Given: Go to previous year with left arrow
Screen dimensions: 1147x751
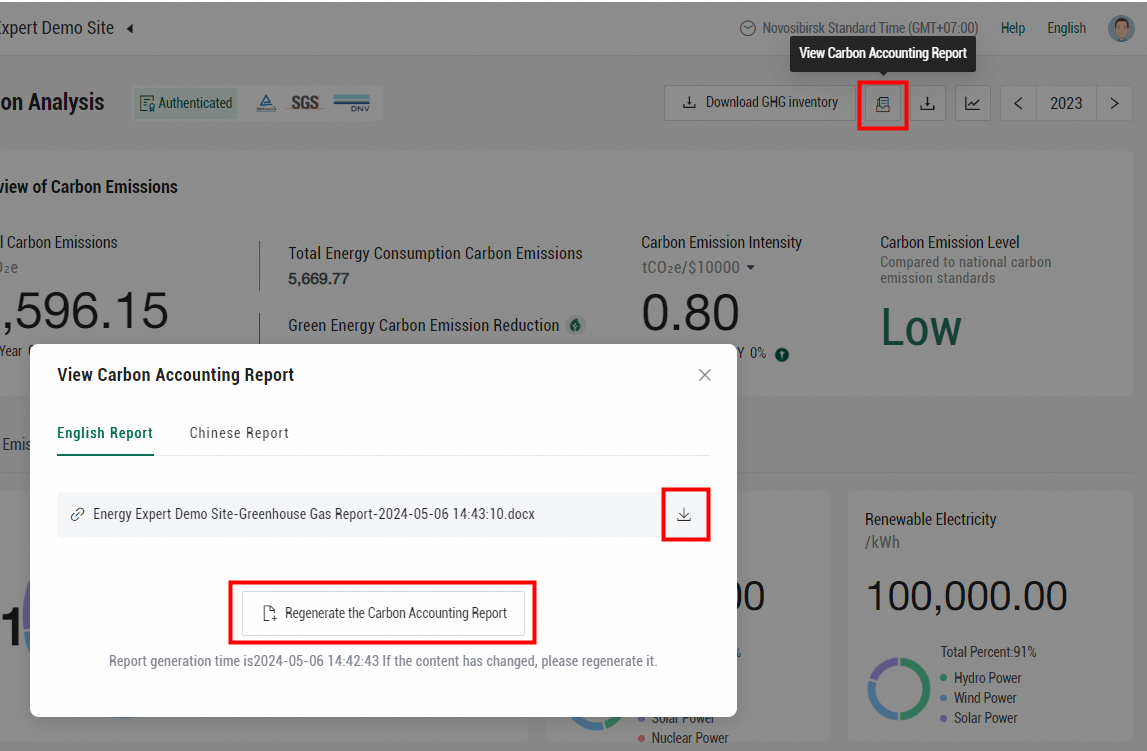Looking at the screenshot, I should tap(1018, 104).
